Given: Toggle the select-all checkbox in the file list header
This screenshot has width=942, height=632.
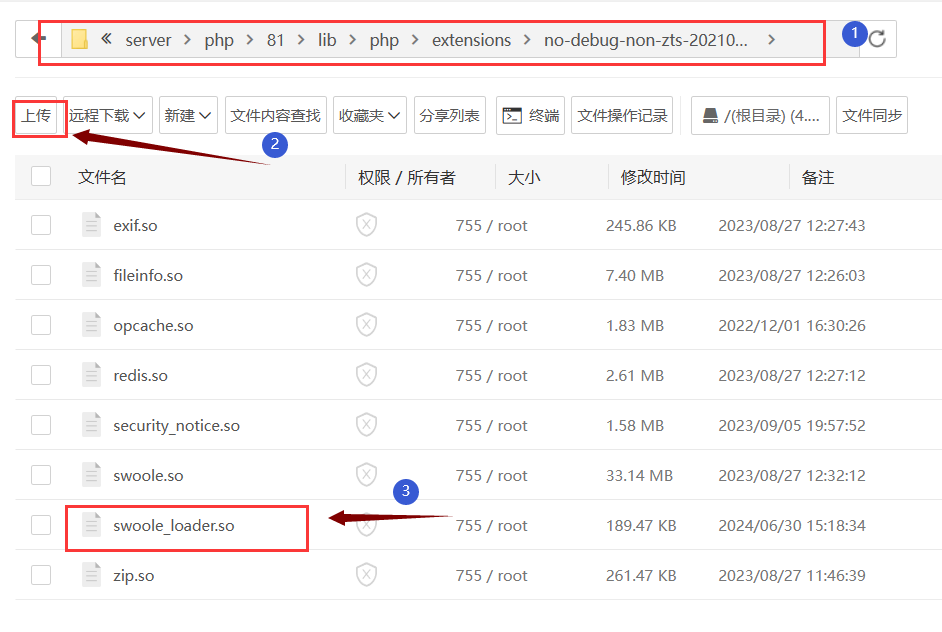Looking at the screenshot, I should pos(40,177).
